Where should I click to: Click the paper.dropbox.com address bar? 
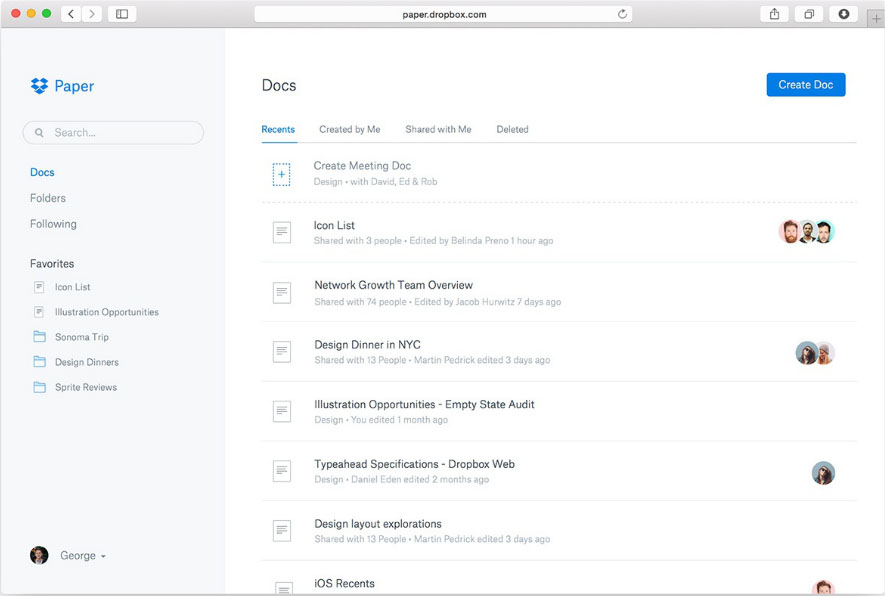point(443,14)
